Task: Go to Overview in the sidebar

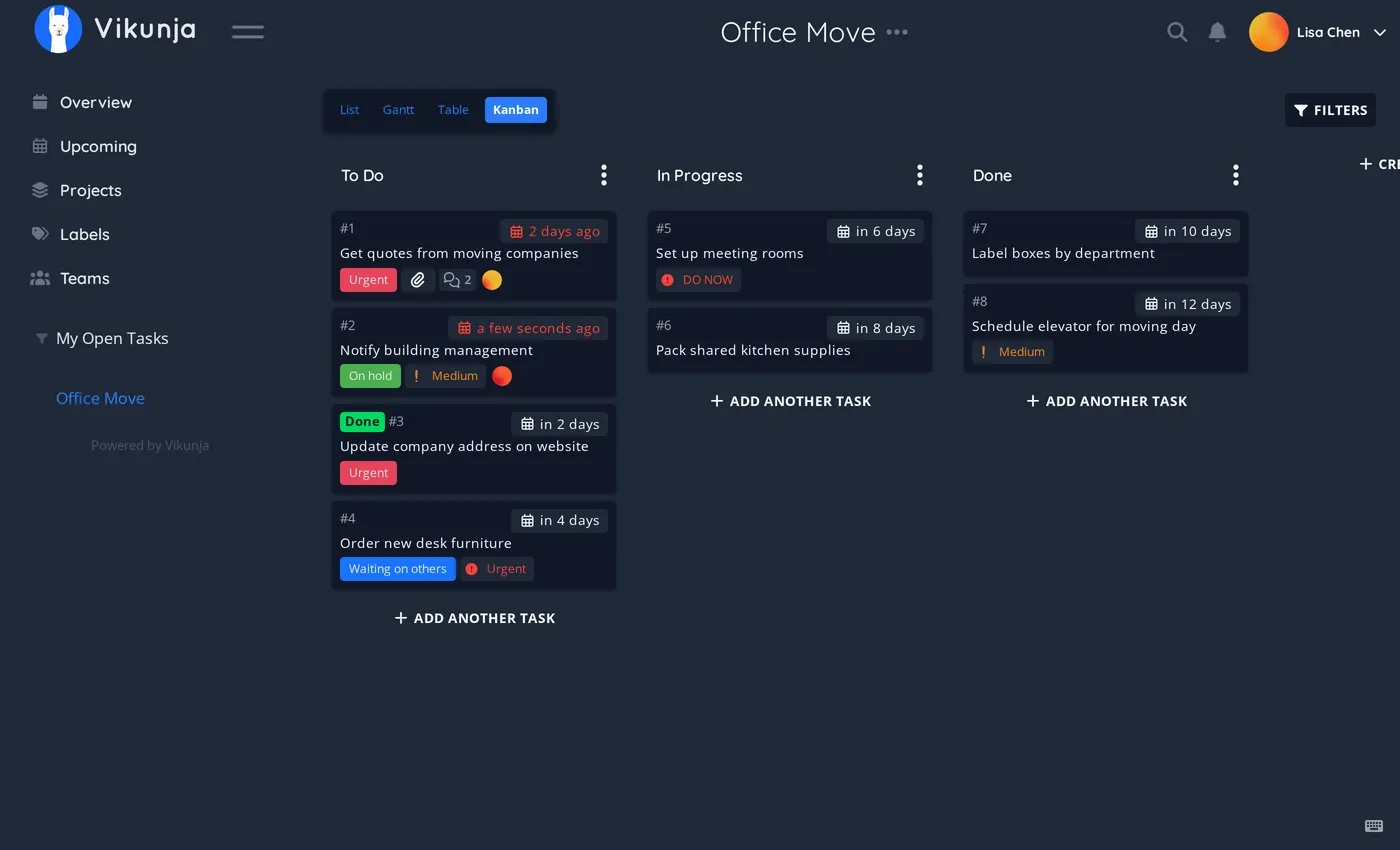Action: click(96, 102)
